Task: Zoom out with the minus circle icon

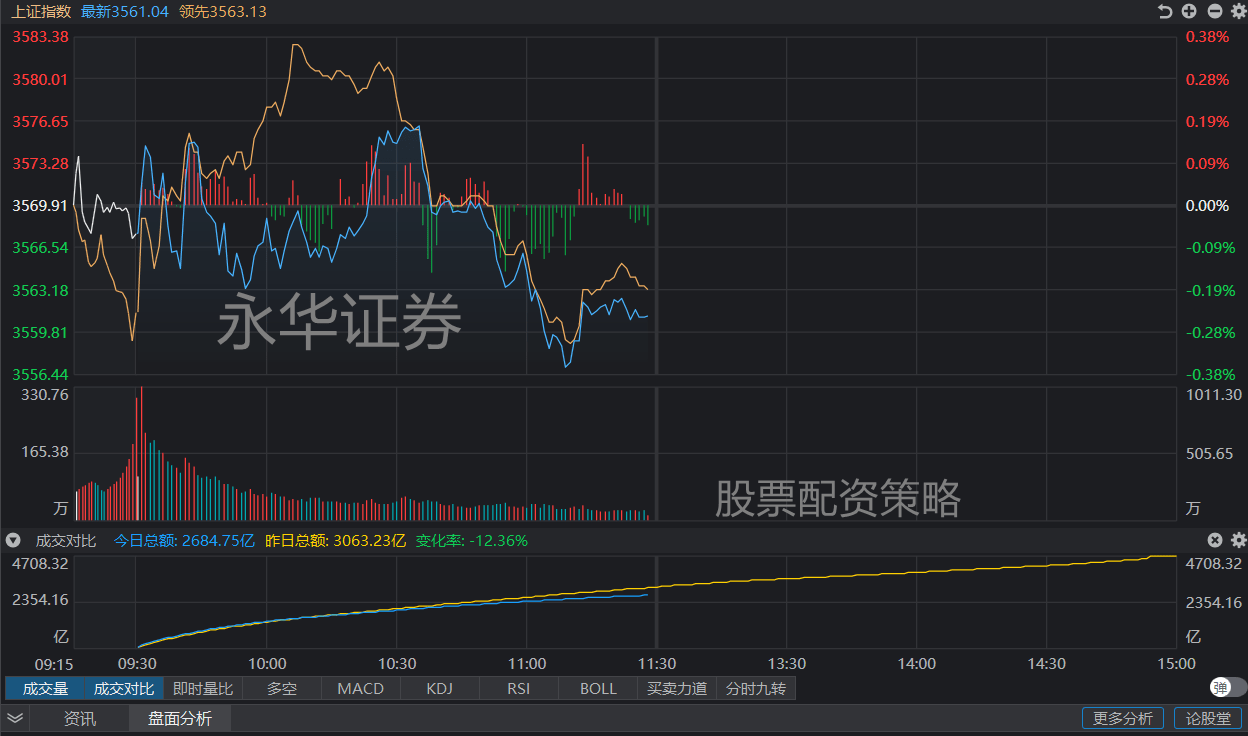Action: pos(1215,12)
